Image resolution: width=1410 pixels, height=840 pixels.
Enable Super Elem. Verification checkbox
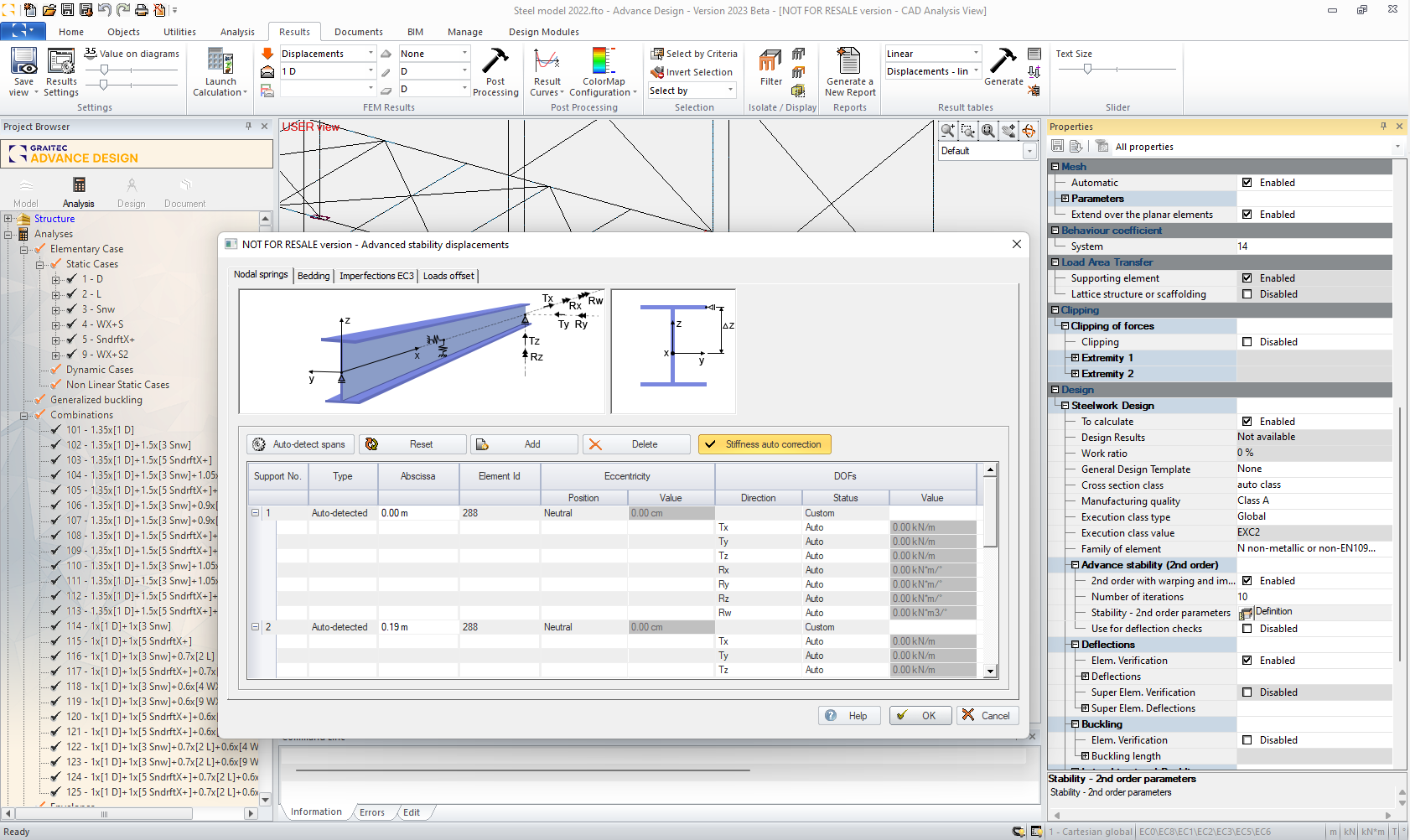click(1247, 692)
